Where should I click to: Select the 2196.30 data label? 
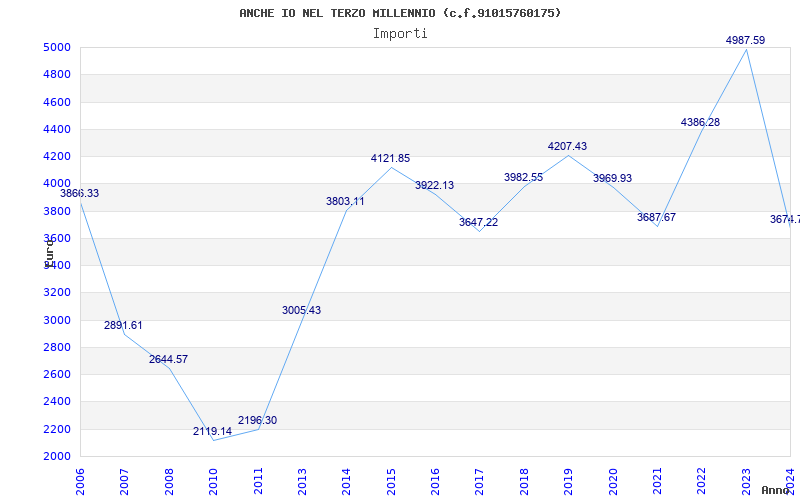[257, 420]
